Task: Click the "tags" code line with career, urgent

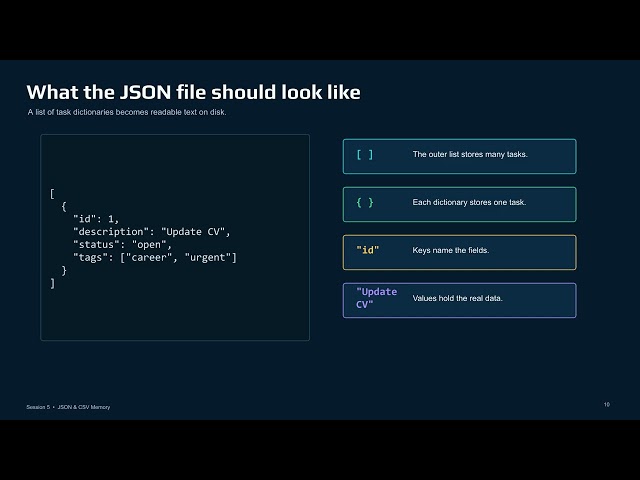Action: (155, 258)
